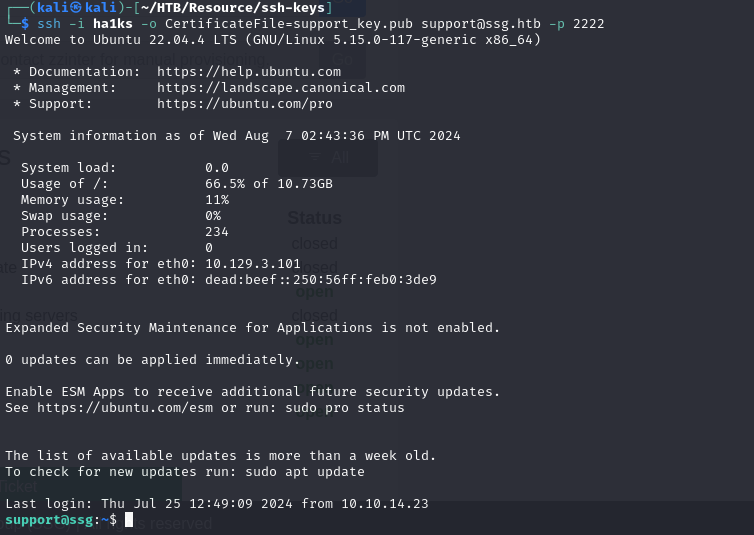This screenshot has height=535, width=754.
Task: Open the ubuntu.com/esm URL in terminal
Action: 125,408
